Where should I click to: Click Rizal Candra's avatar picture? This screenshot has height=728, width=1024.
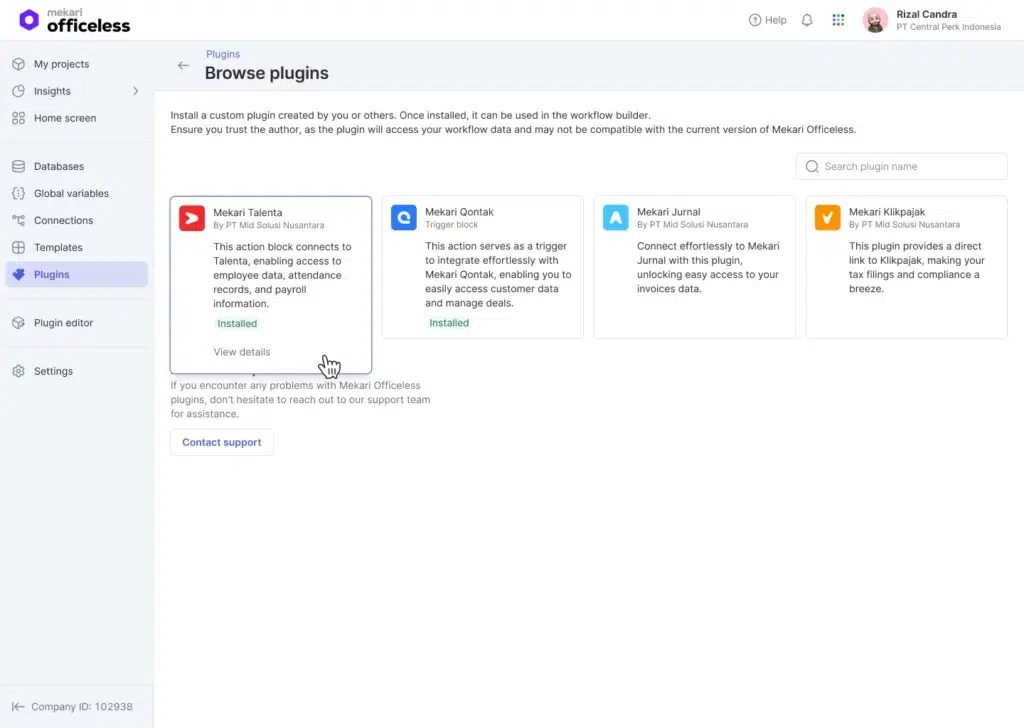(875, 20)
